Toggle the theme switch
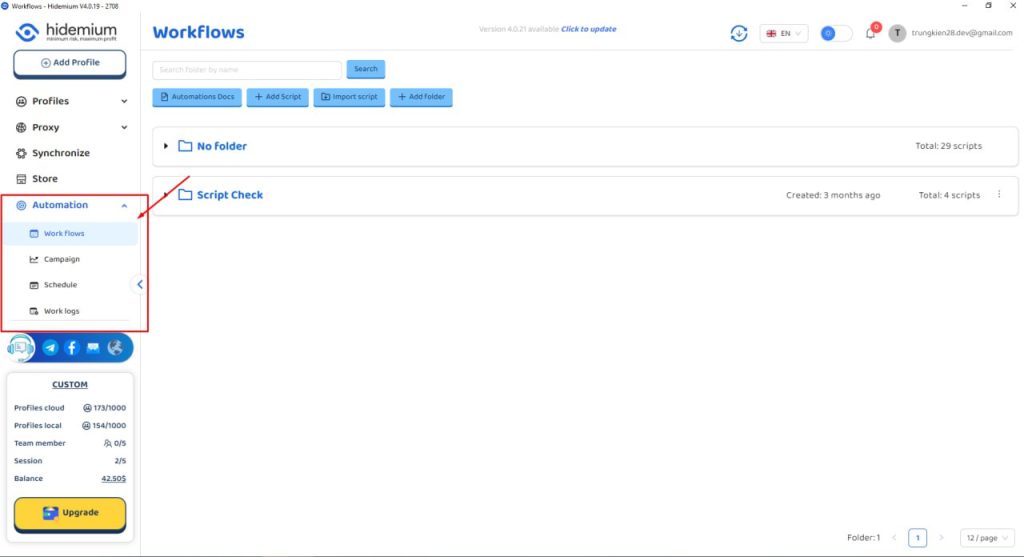Image resolution: width=1024 pixels, height=557 pixels. pyautogui.click(x=836, y=33)
